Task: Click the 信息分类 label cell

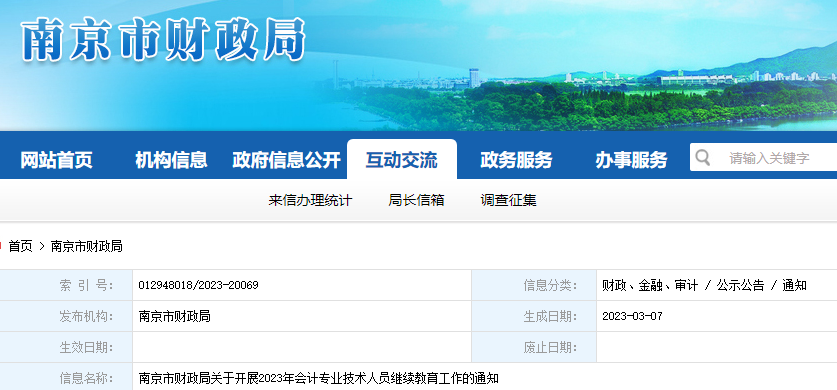Action: (x=534, y=285)
